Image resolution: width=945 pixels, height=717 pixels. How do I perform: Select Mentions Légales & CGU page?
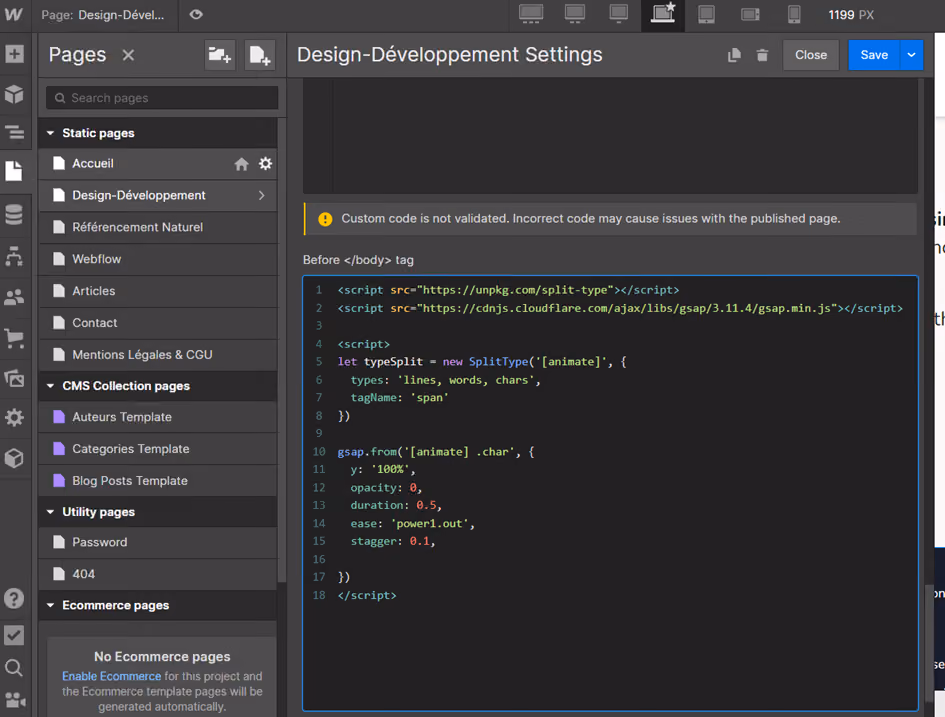pos(158,355)
